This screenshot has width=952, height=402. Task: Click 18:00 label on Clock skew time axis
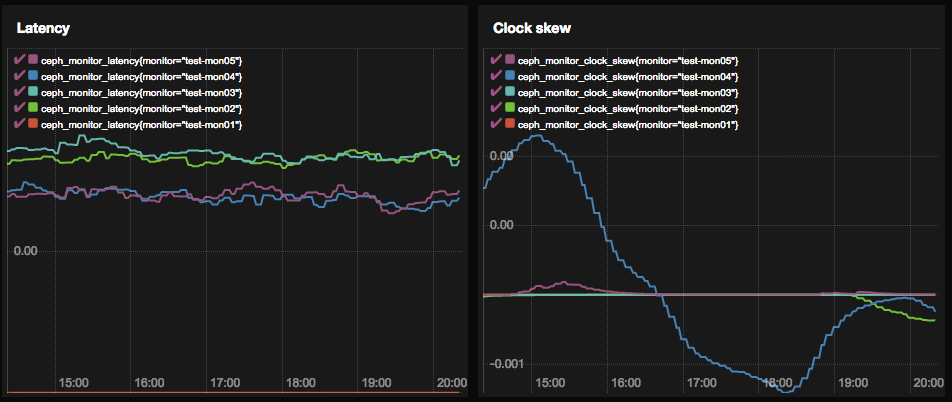777,383
